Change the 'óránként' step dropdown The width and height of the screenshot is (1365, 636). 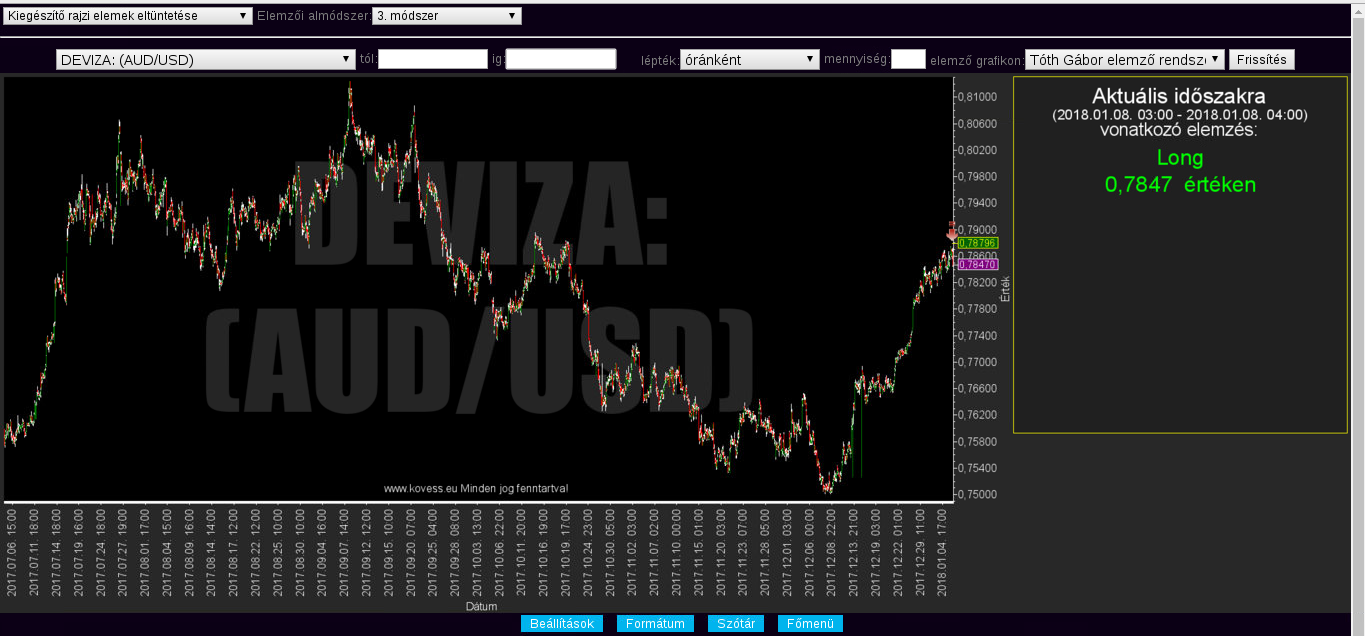point(749,60)
